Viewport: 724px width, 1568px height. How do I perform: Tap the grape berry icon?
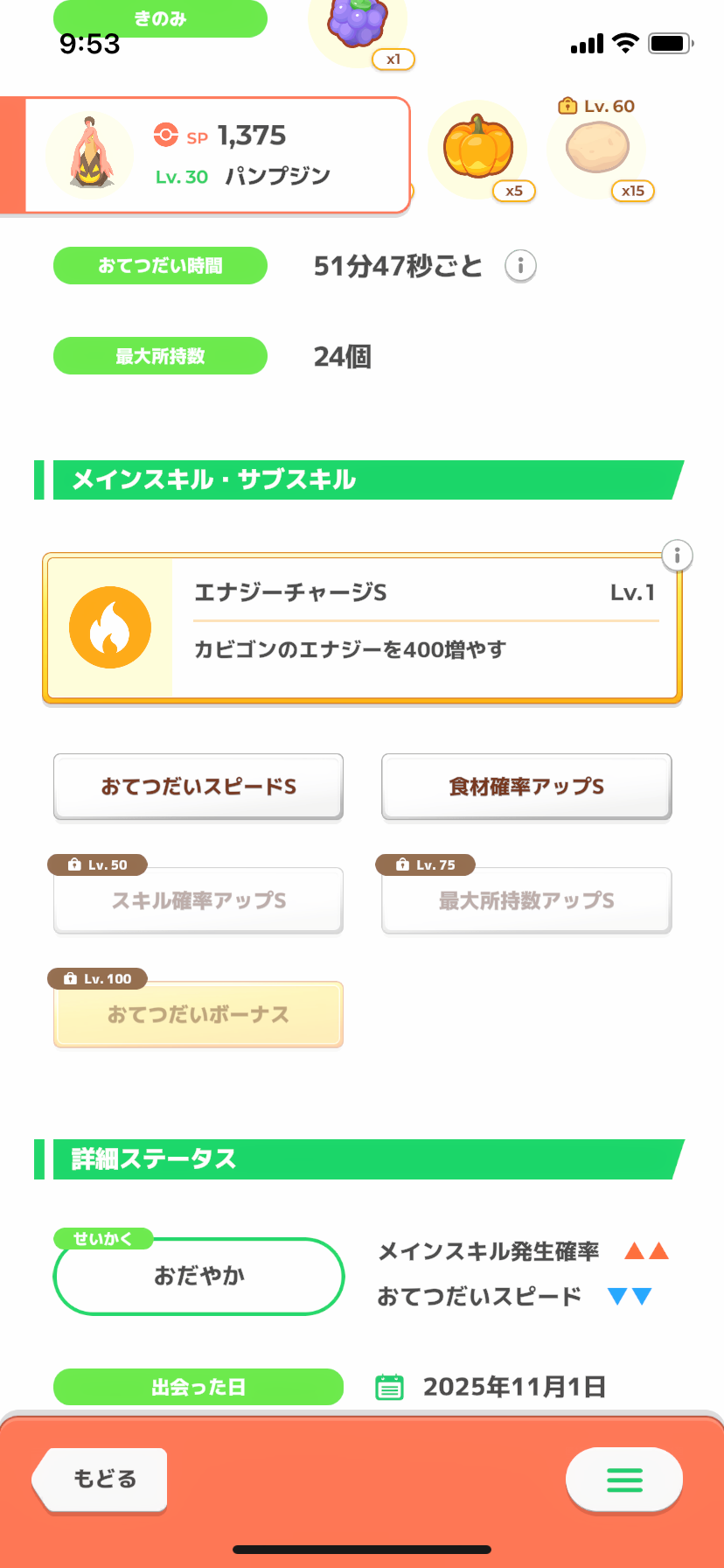tap(357, 23)
